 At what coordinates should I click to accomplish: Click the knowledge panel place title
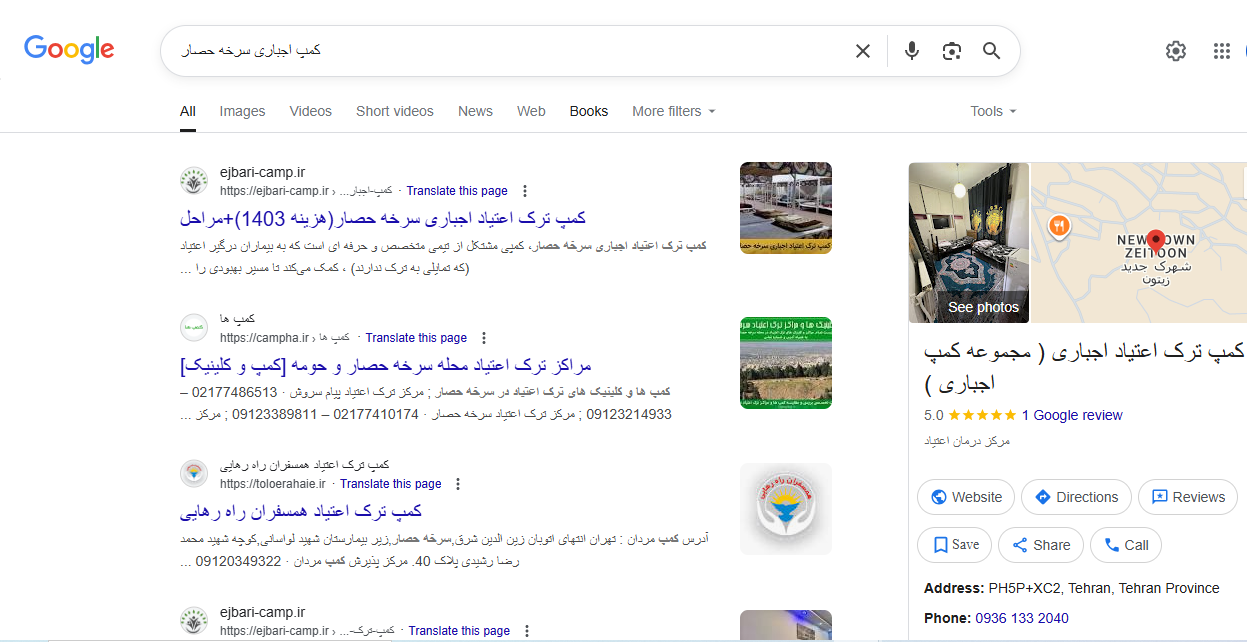(x=1085, y=367)
